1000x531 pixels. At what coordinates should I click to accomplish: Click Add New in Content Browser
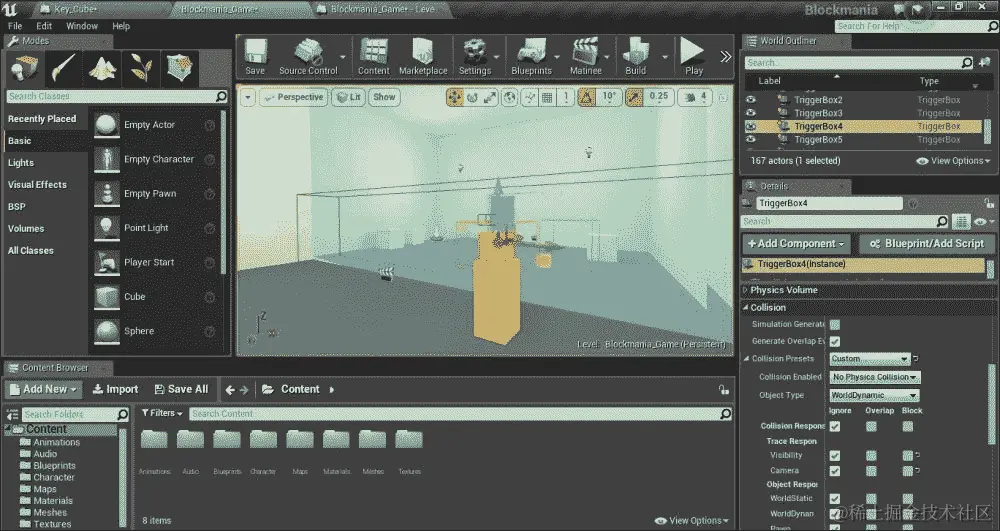(x=43, y=389)
